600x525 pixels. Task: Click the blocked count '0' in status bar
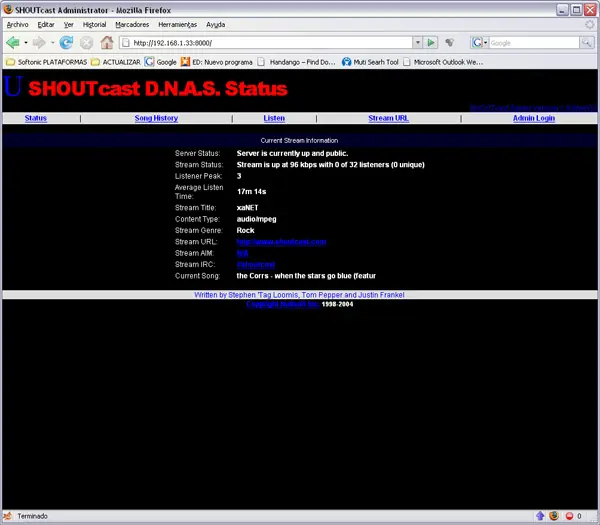(579, 516)
